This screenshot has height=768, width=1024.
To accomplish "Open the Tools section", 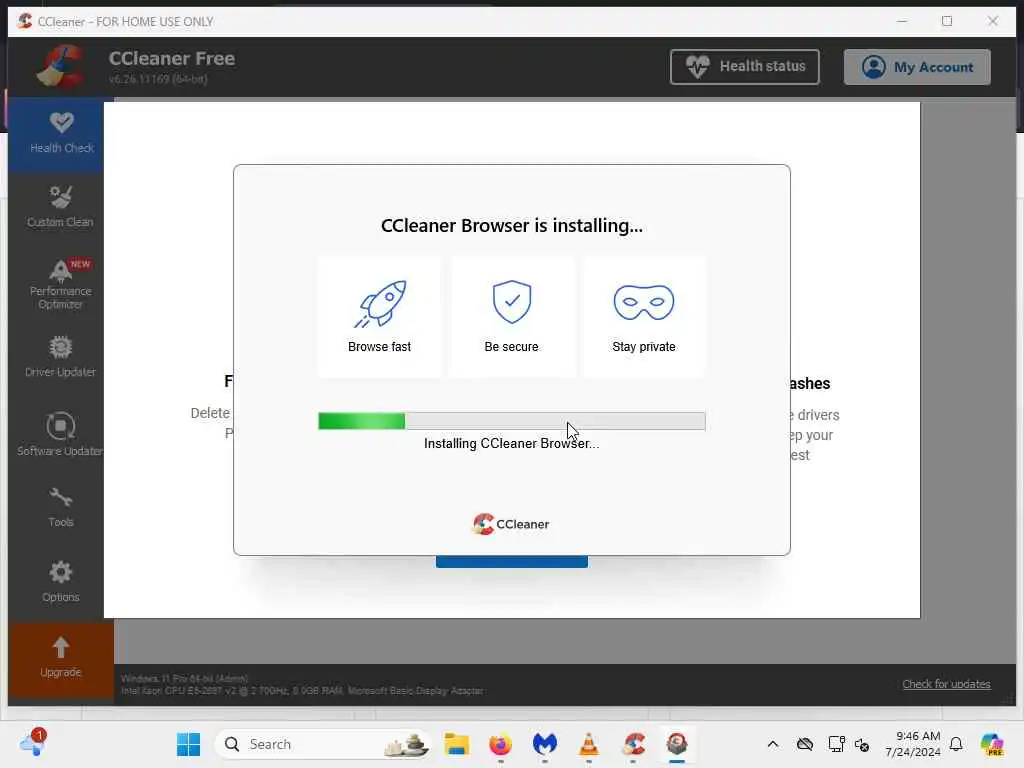I will 61,507.
